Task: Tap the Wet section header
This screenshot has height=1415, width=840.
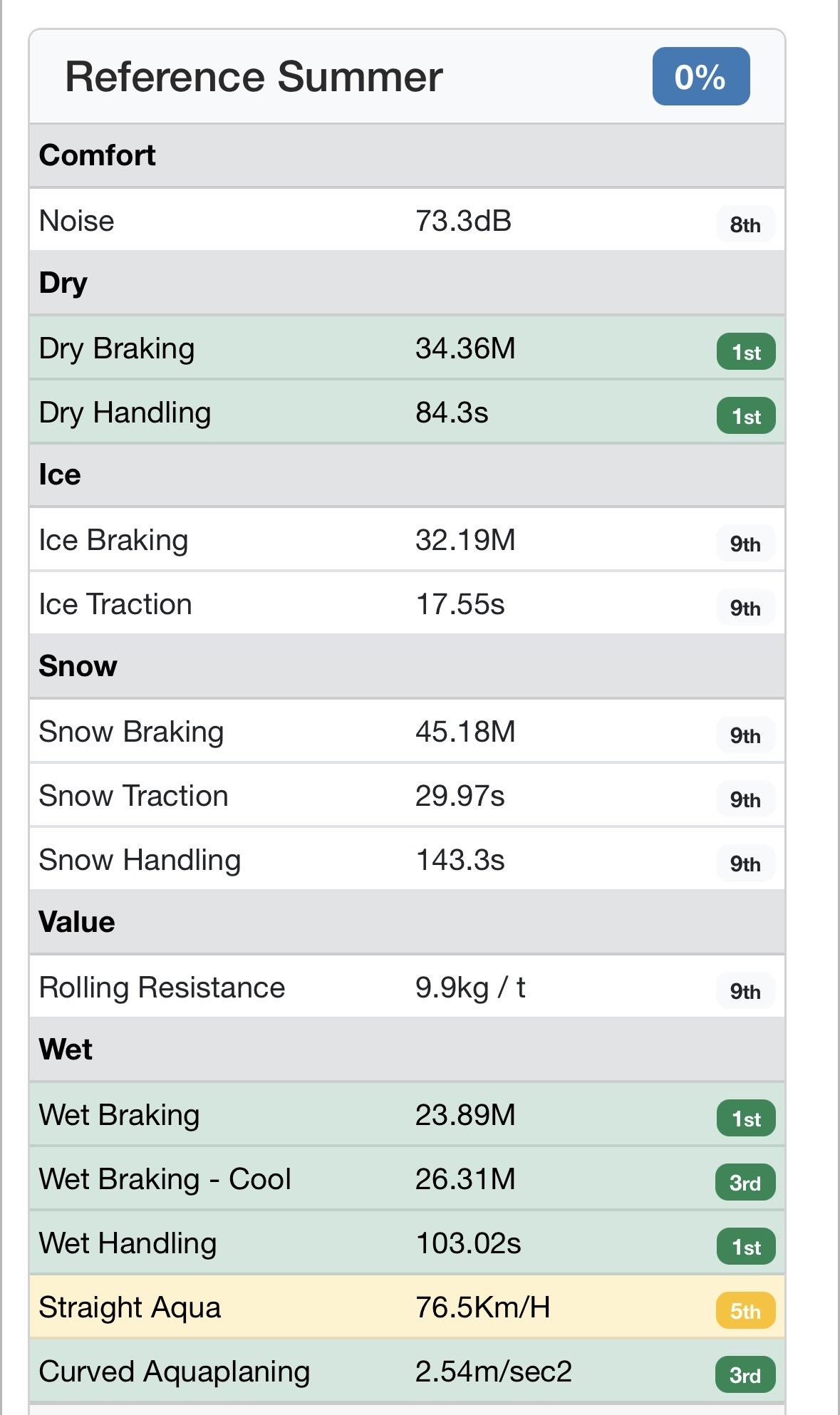Action: tap(66, 1049)
